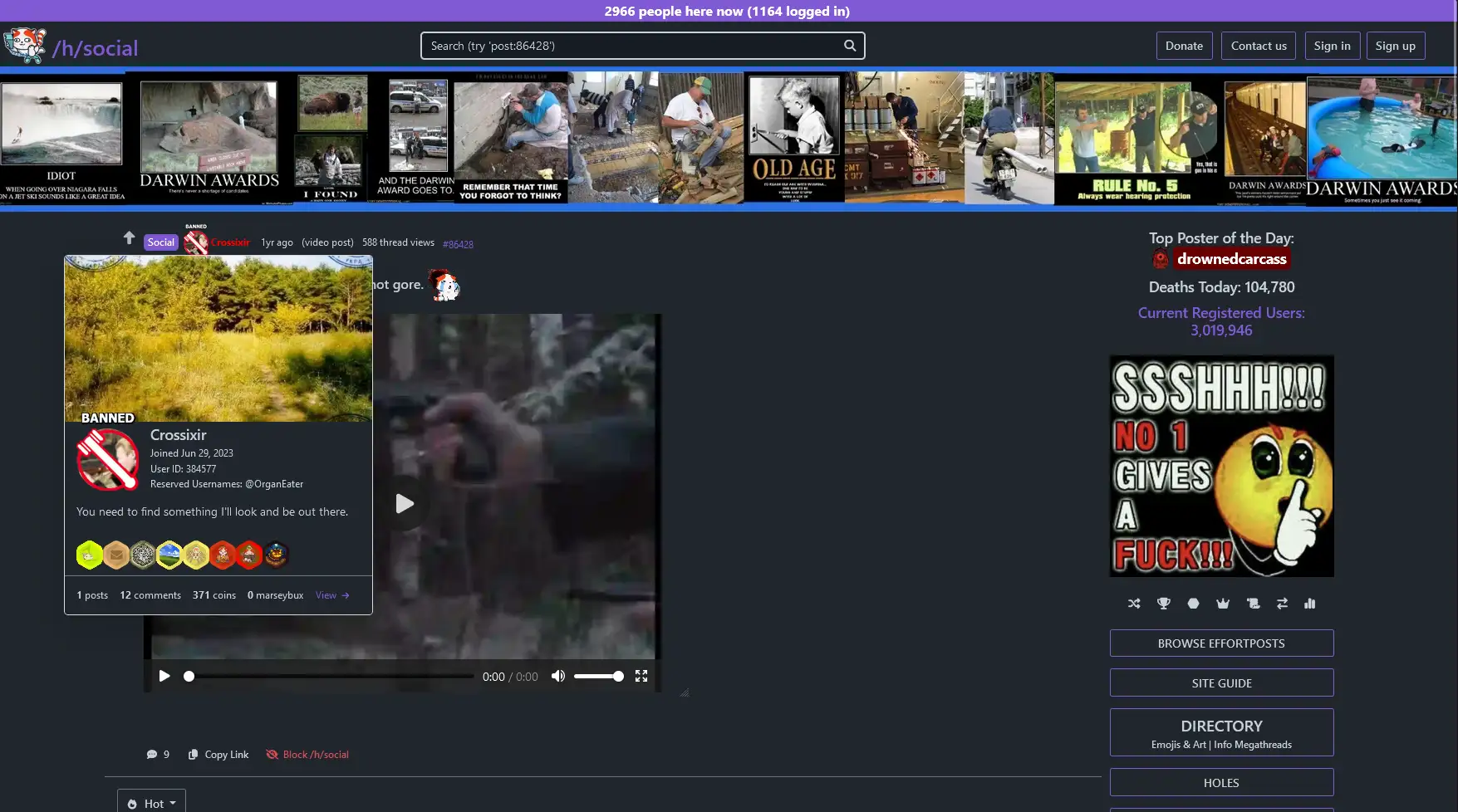Play the video with center play button

(405, 503)
